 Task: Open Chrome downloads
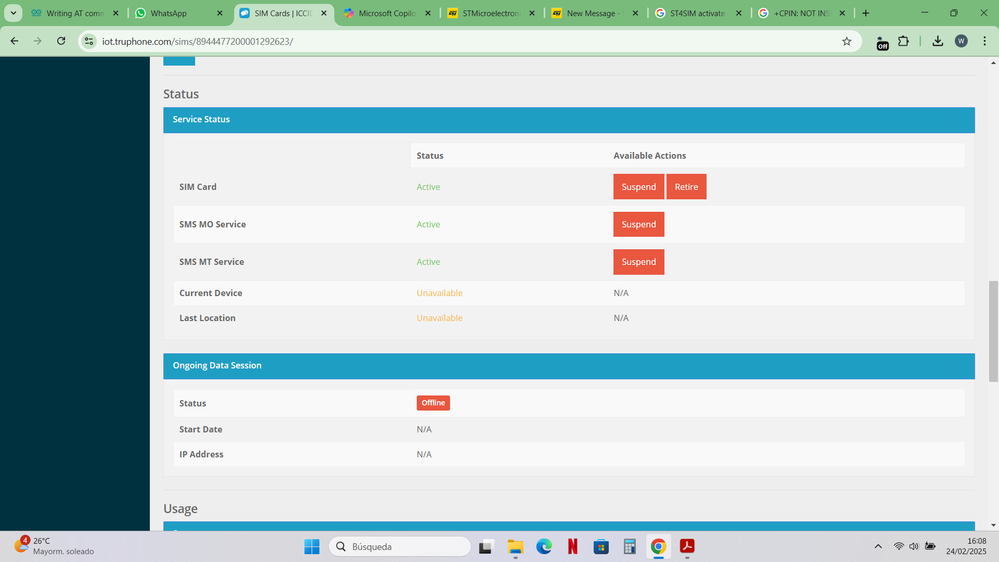point(937,41)
